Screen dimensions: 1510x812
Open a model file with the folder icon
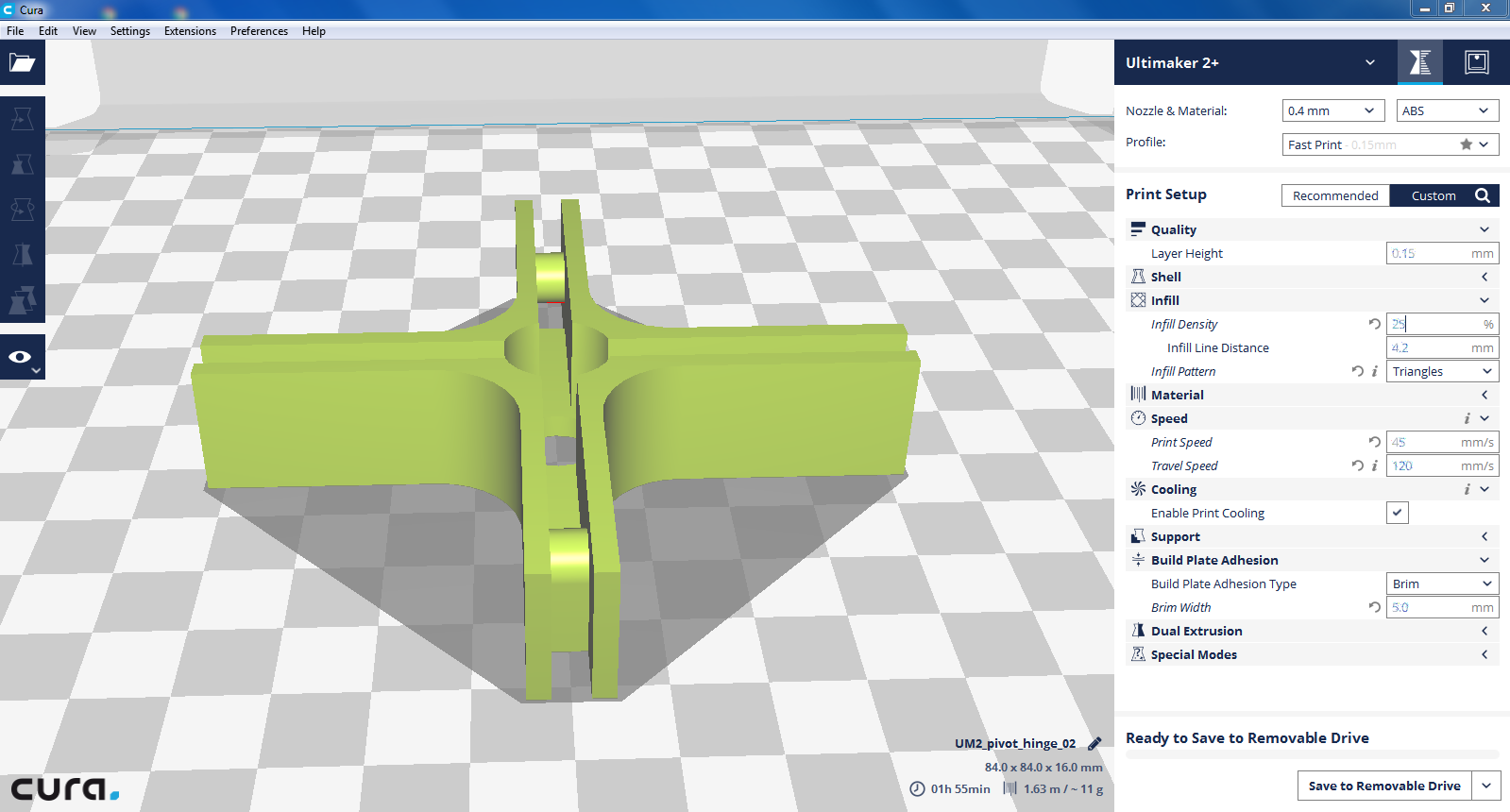[22, 63]
